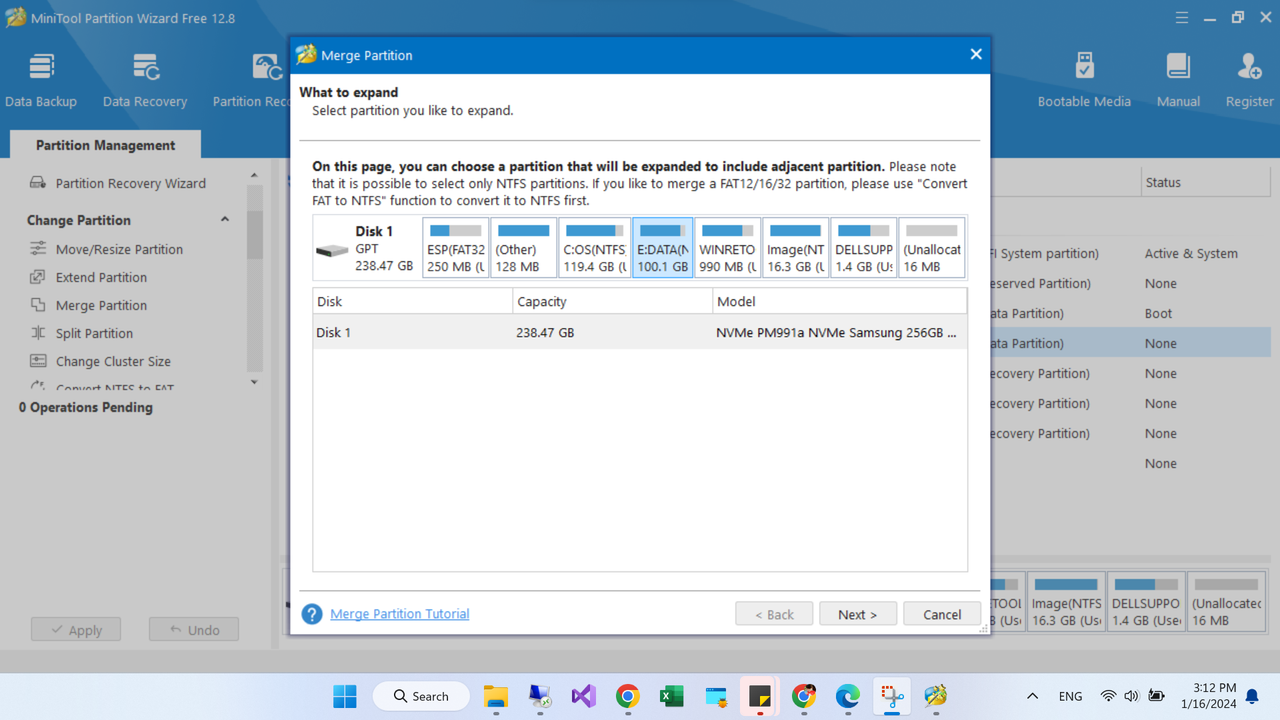1280x720 pixels.
Task: Select the DELLSUPPORT 1.4 GB partition in dialog
Action: click(x=864, y=248)
